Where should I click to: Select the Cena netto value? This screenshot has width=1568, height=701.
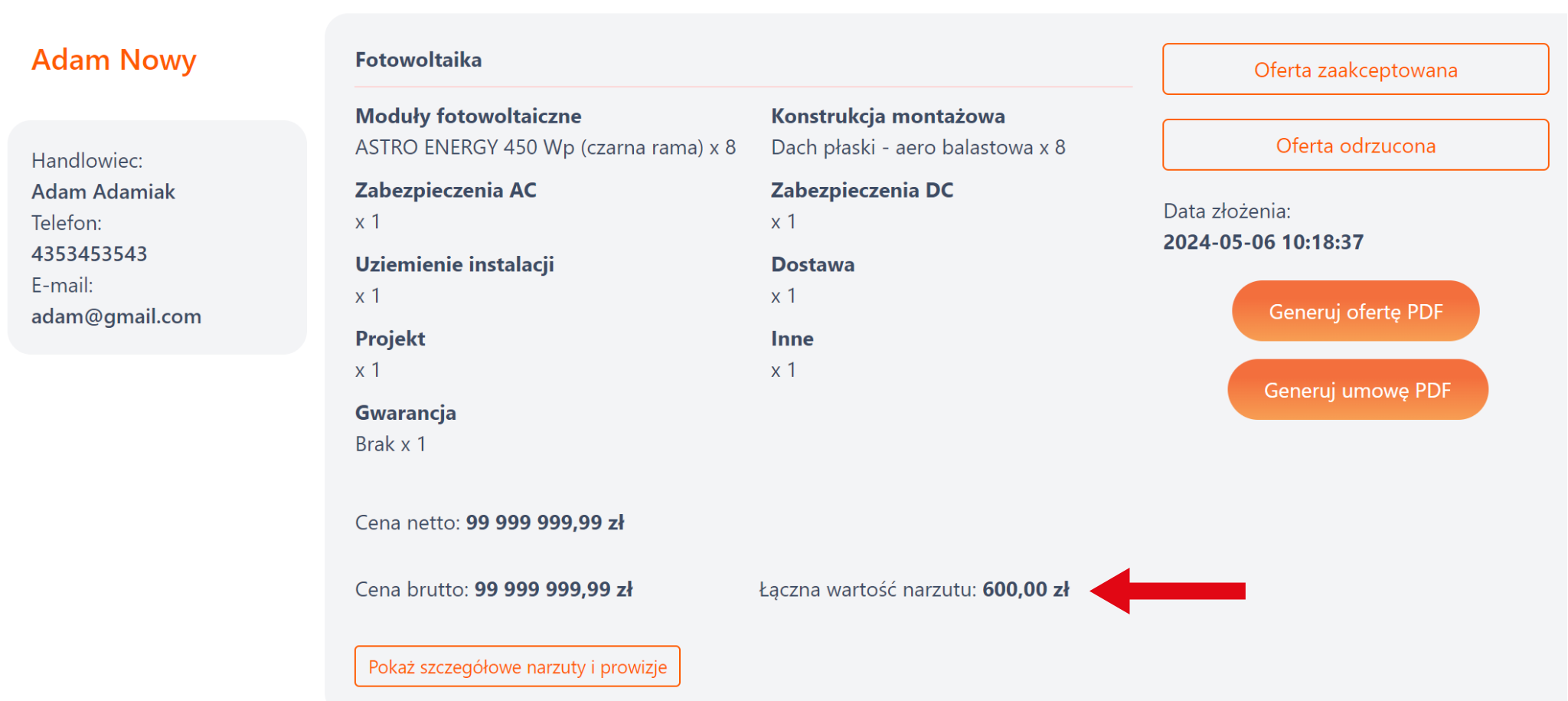[x=545, y=522]
